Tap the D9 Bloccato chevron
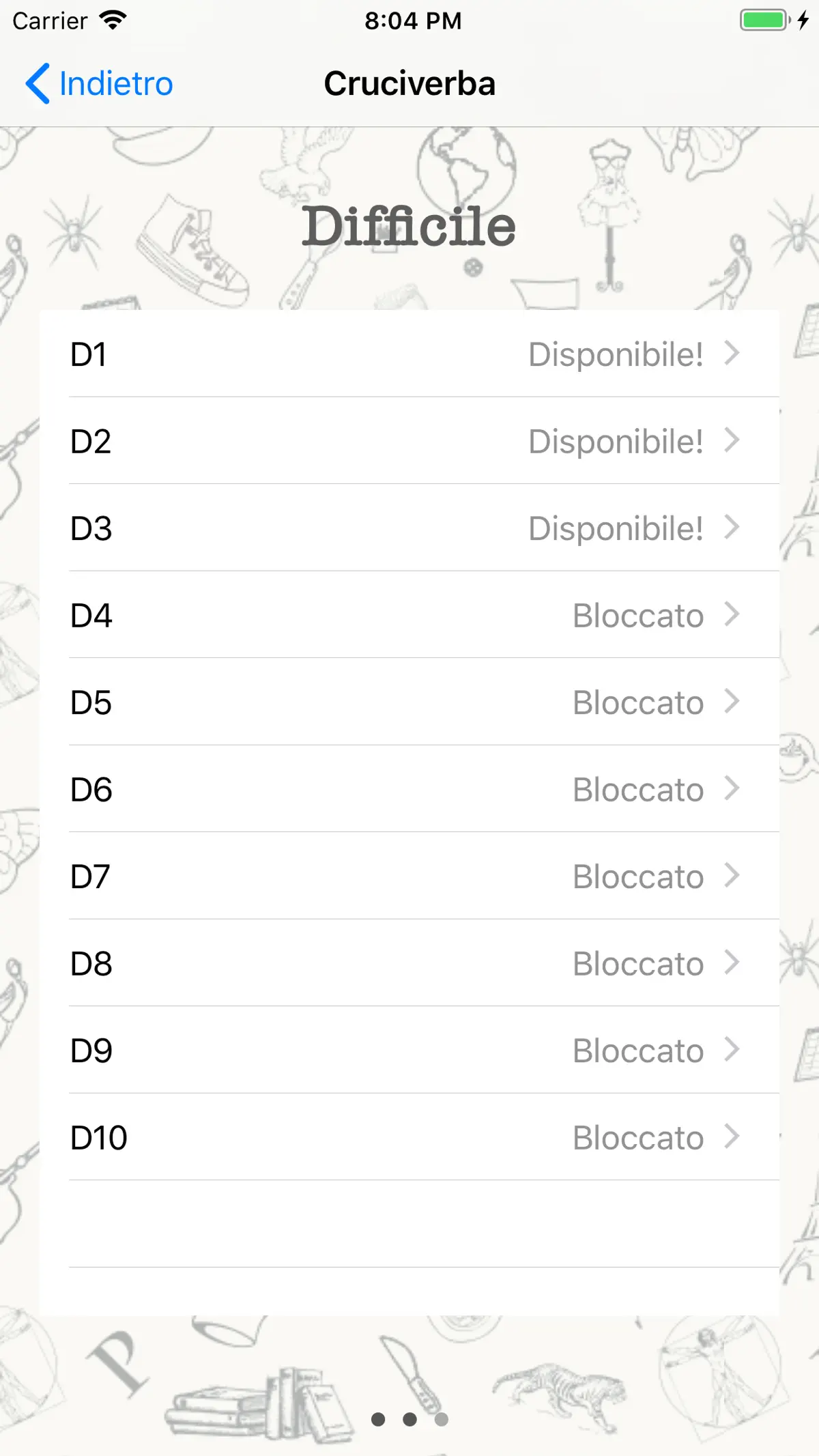The image size is (819, 1456). (732, 1050)
